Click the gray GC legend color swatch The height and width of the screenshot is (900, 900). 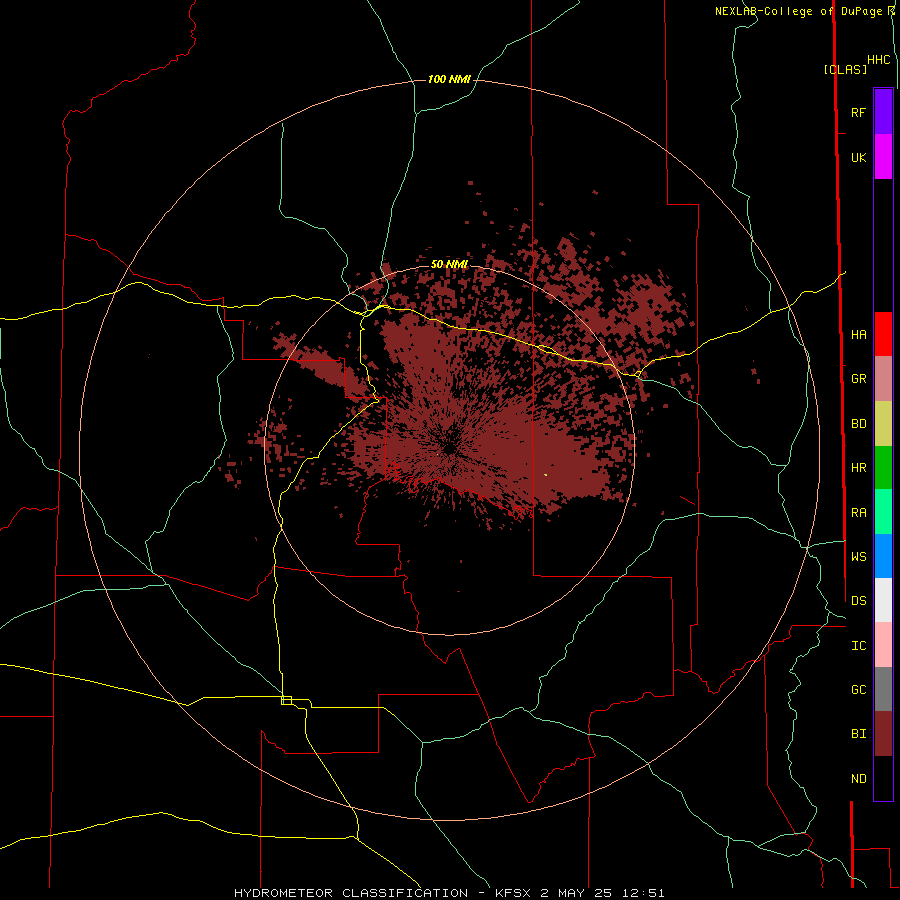[883, 689]
